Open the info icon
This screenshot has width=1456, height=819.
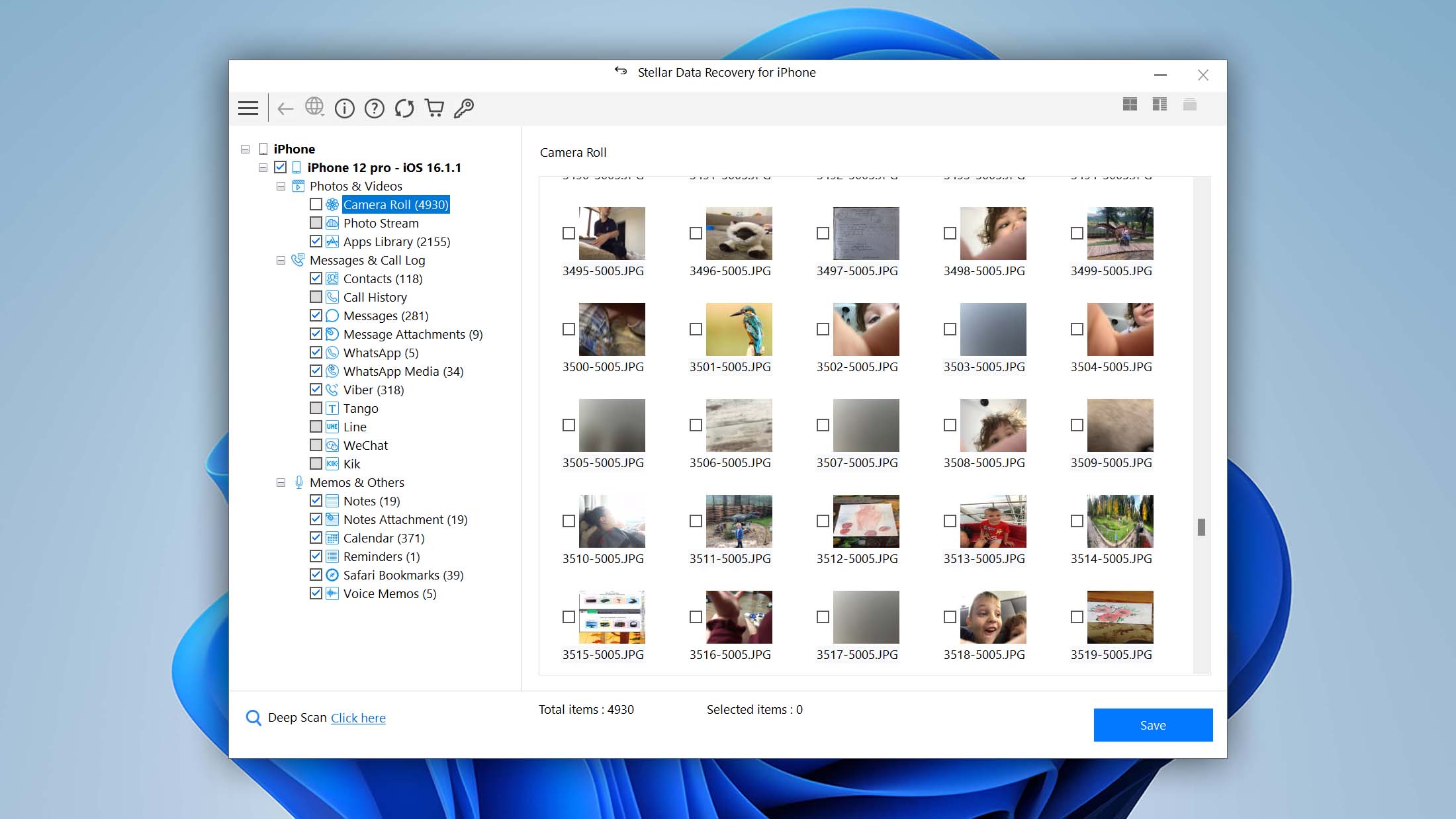click(x=344, y=108)
